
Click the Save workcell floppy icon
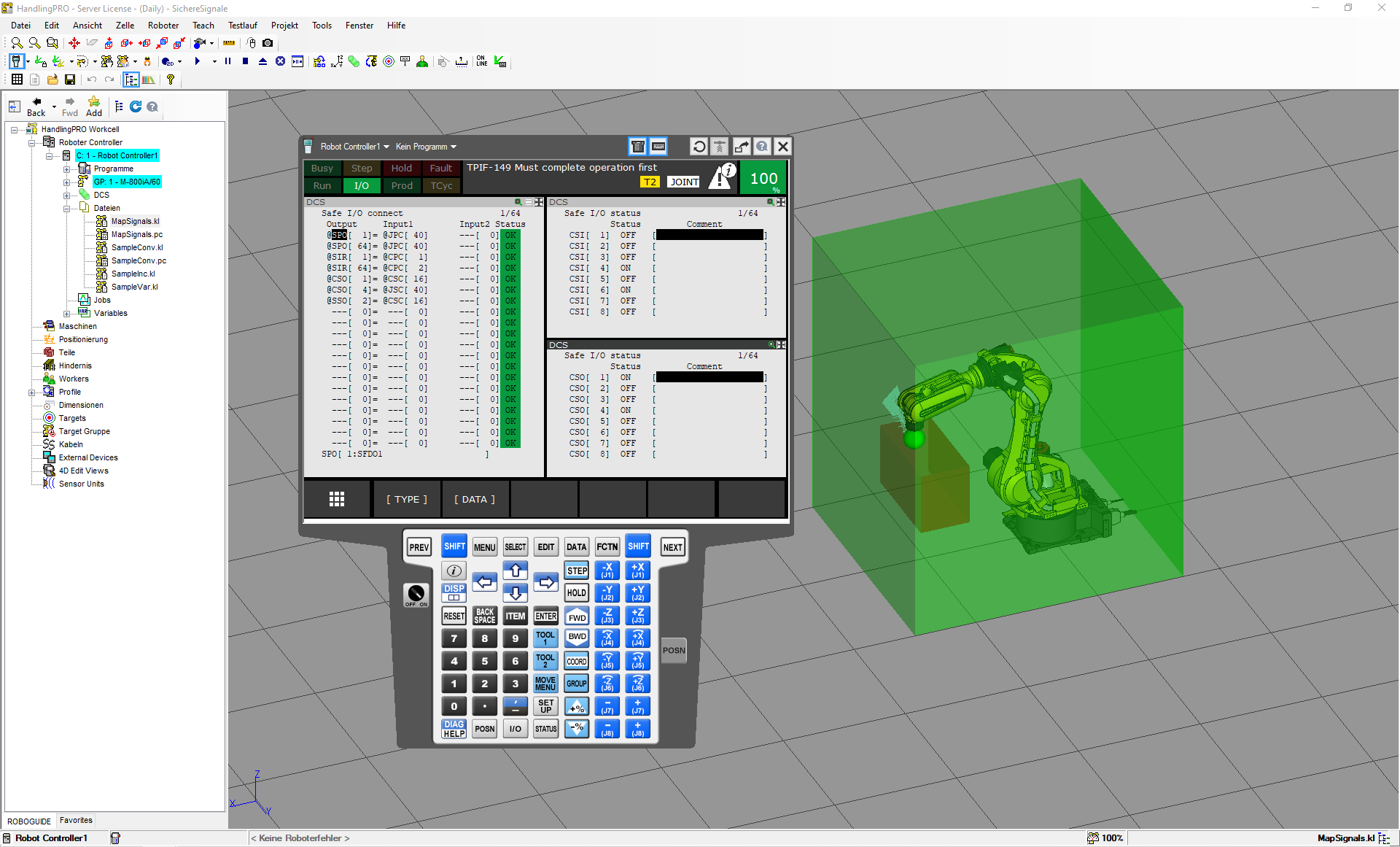70,80
